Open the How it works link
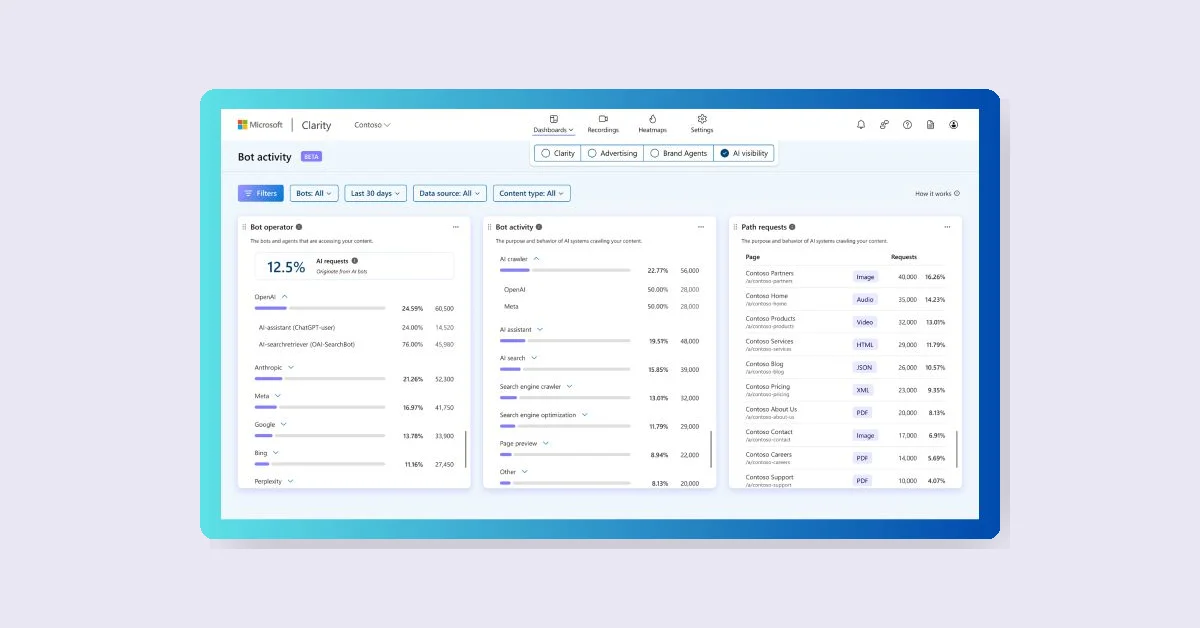This screenshot has width=1200, height=628. [937, 192]
